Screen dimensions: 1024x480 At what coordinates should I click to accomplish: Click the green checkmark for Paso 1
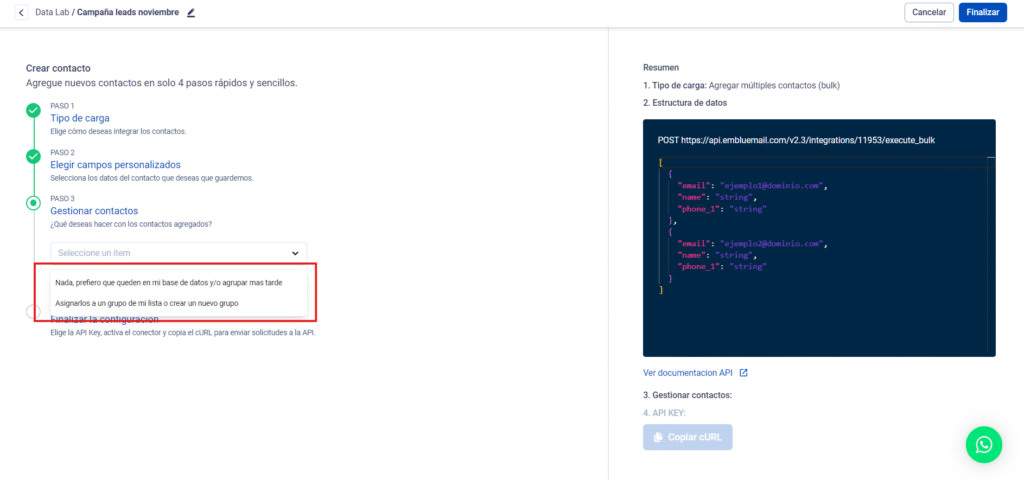tap(33, 110)
